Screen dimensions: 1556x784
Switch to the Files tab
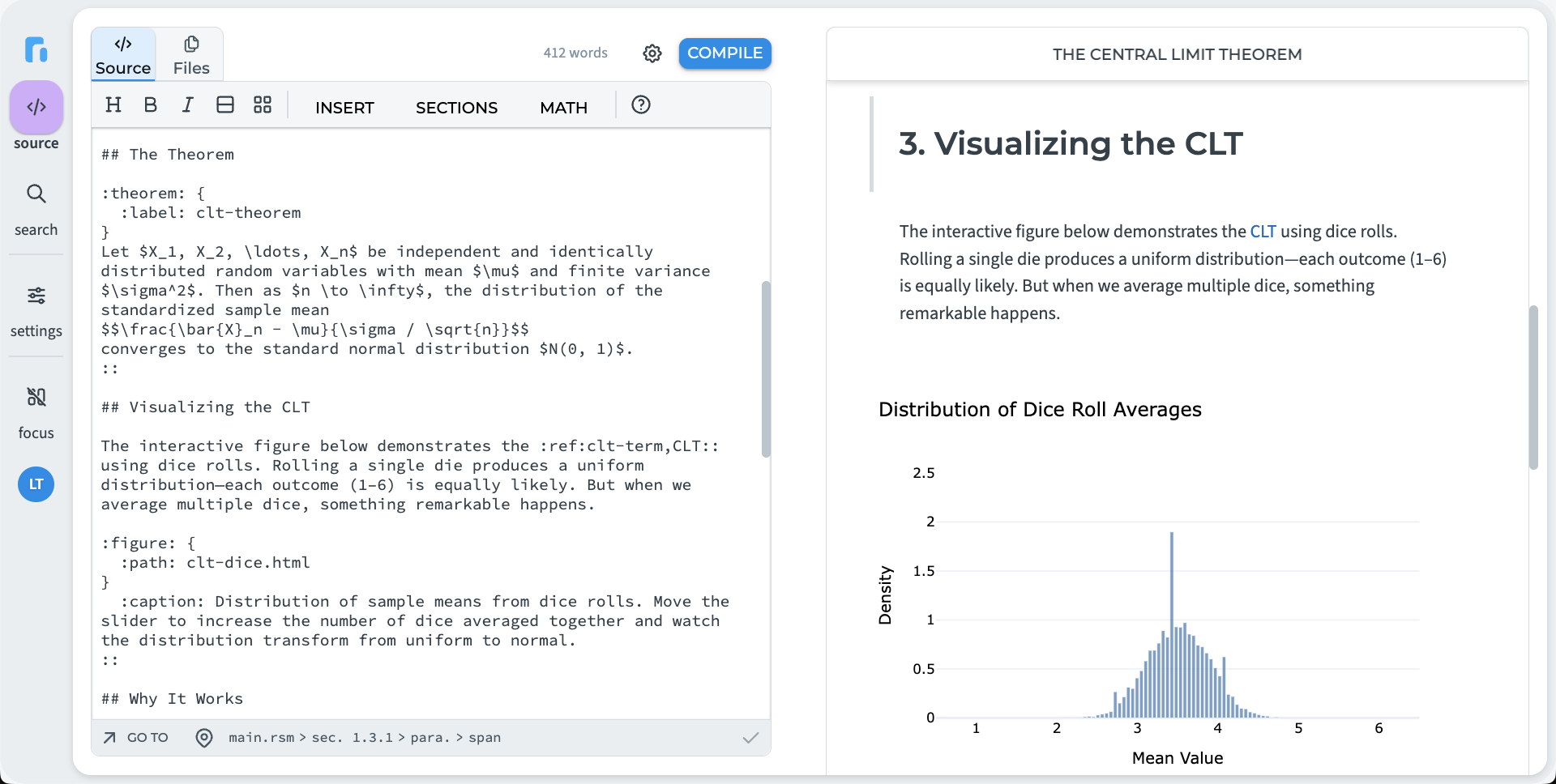tap(191, 55)
